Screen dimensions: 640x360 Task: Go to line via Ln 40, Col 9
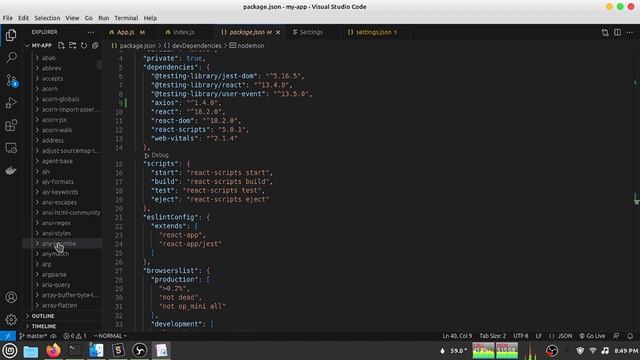pyautogui.click(x=457, y=336)
